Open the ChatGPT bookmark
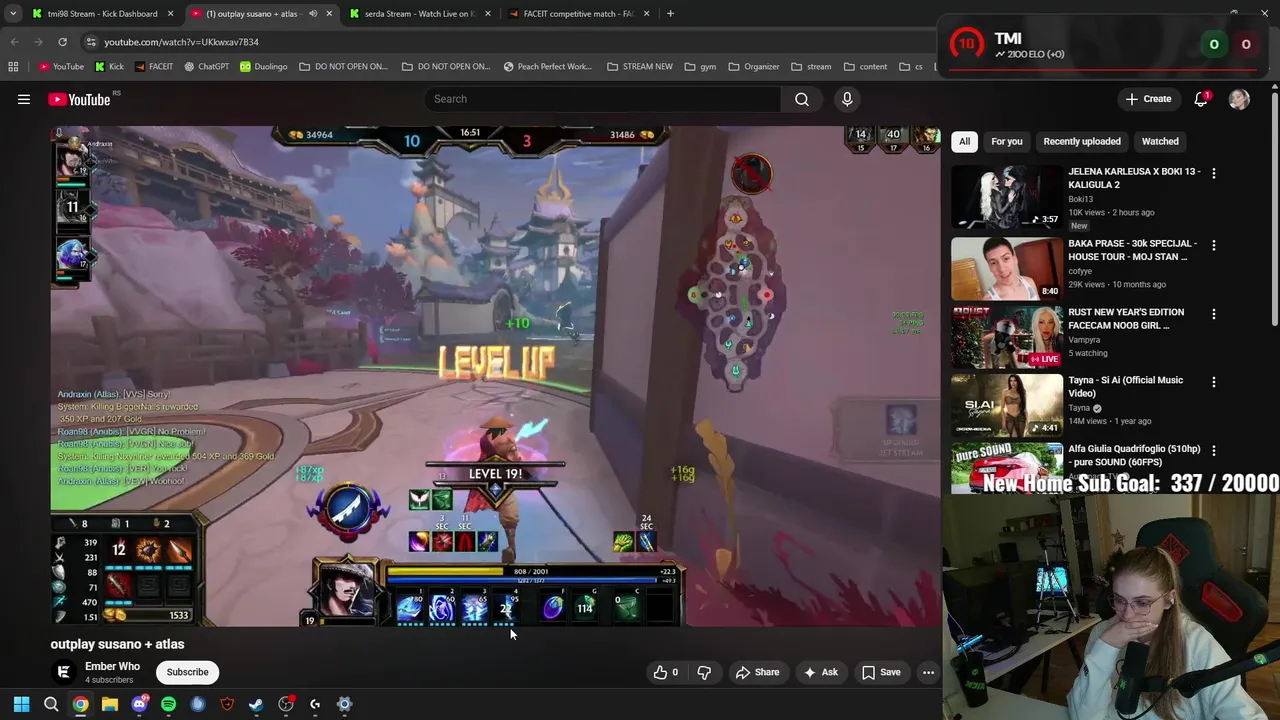Viewport: 1280px width, 720px height. (205, 67)
